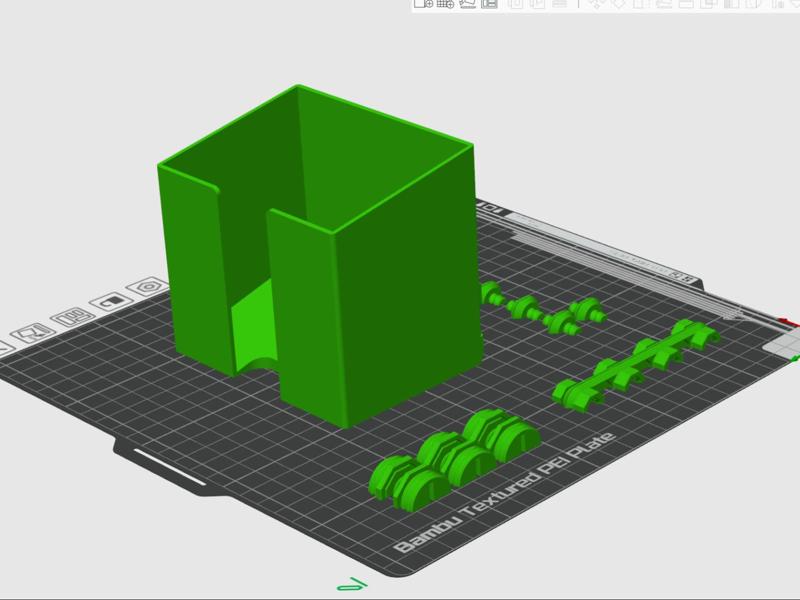Select the long rail clip model

636,365
